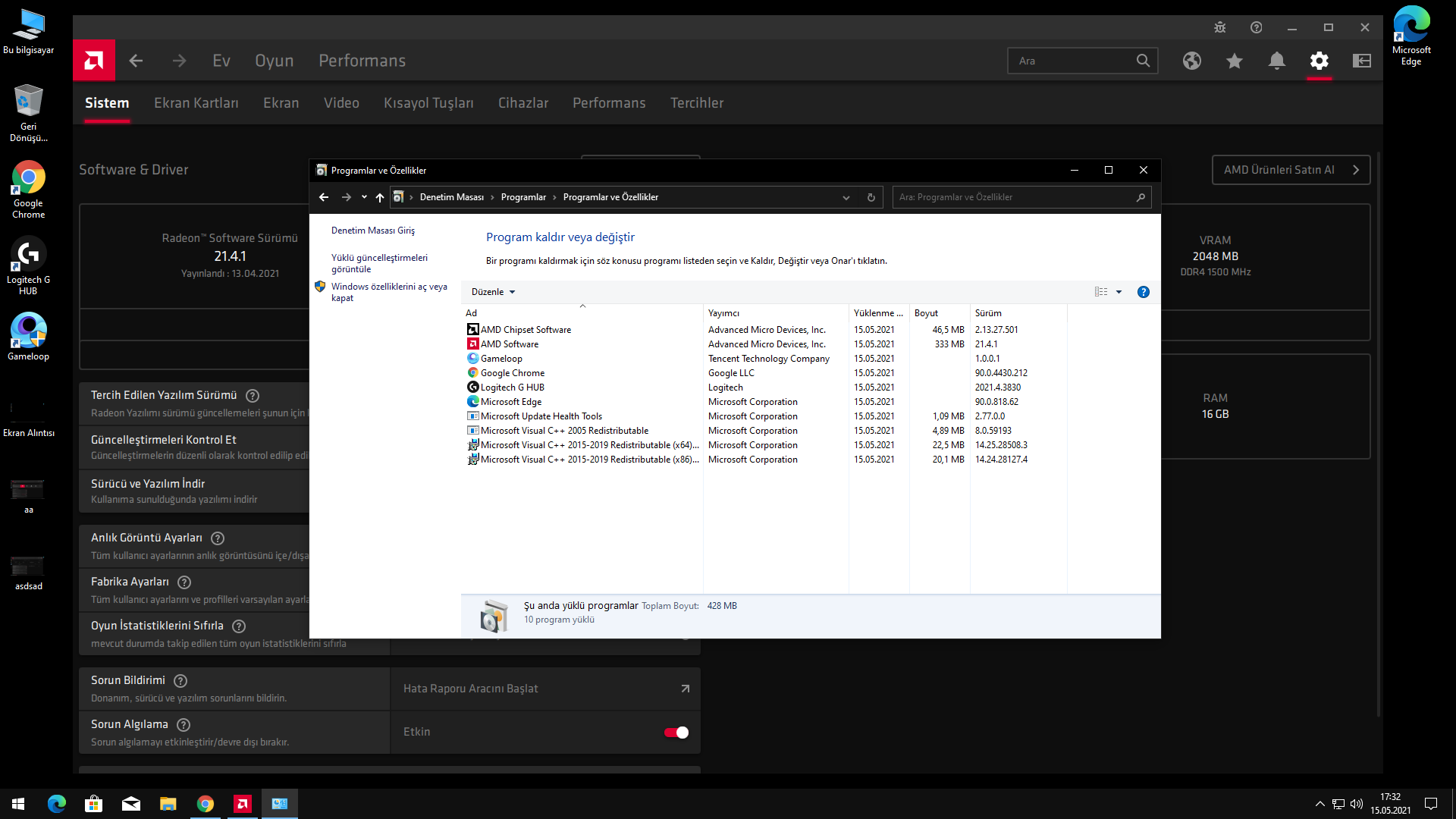The image size is (1456, 819).
Task: Click the bug report icon in title bar
Action: 1219,27
